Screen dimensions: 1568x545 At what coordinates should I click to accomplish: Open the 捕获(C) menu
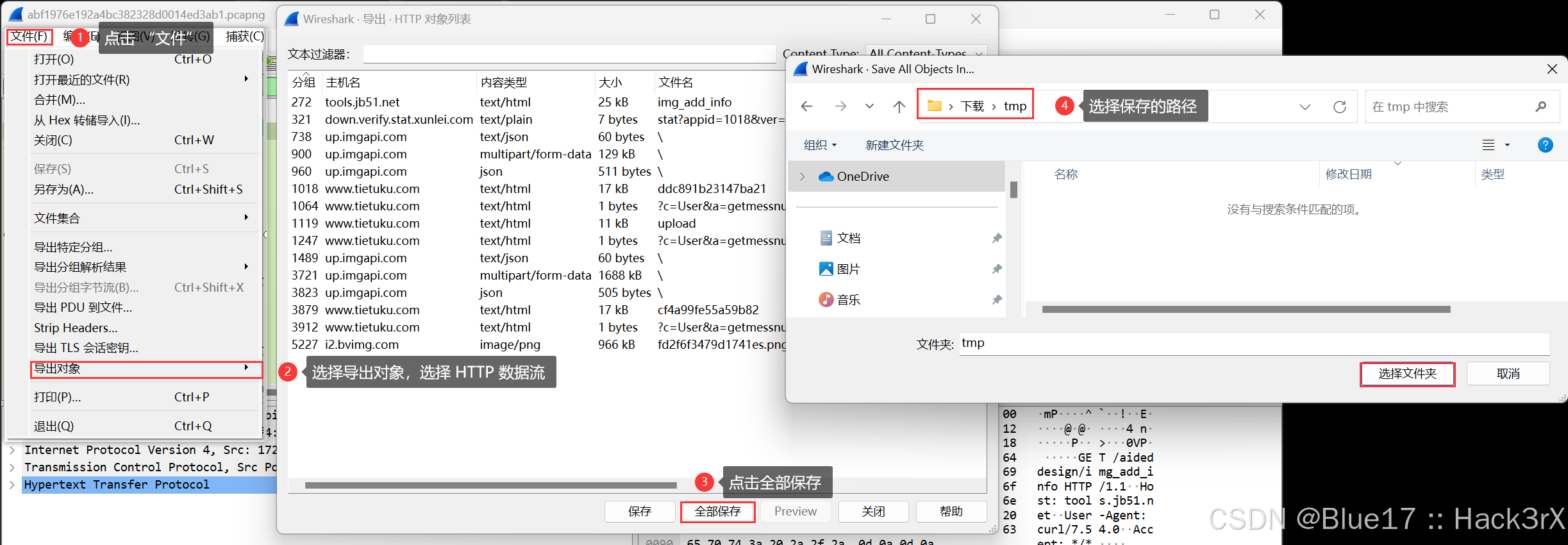coord(244,37)
